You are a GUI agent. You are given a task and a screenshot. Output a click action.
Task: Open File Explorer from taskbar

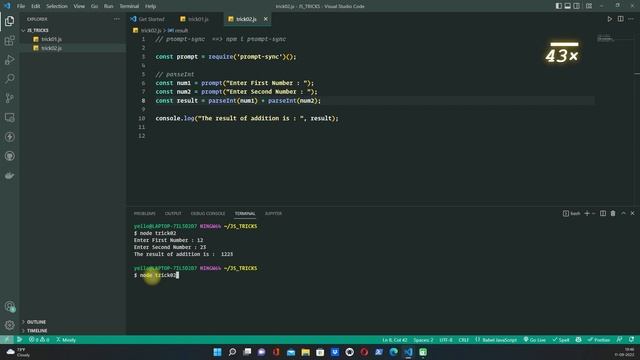(305, 352)
